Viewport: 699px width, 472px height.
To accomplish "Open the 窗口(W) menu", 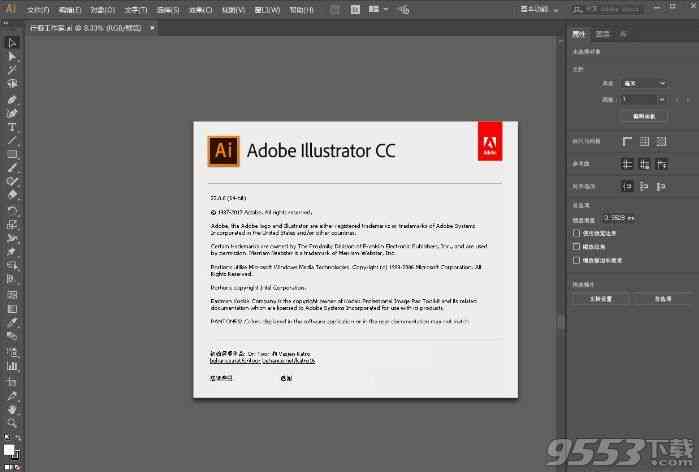I will tap(267, 10).
